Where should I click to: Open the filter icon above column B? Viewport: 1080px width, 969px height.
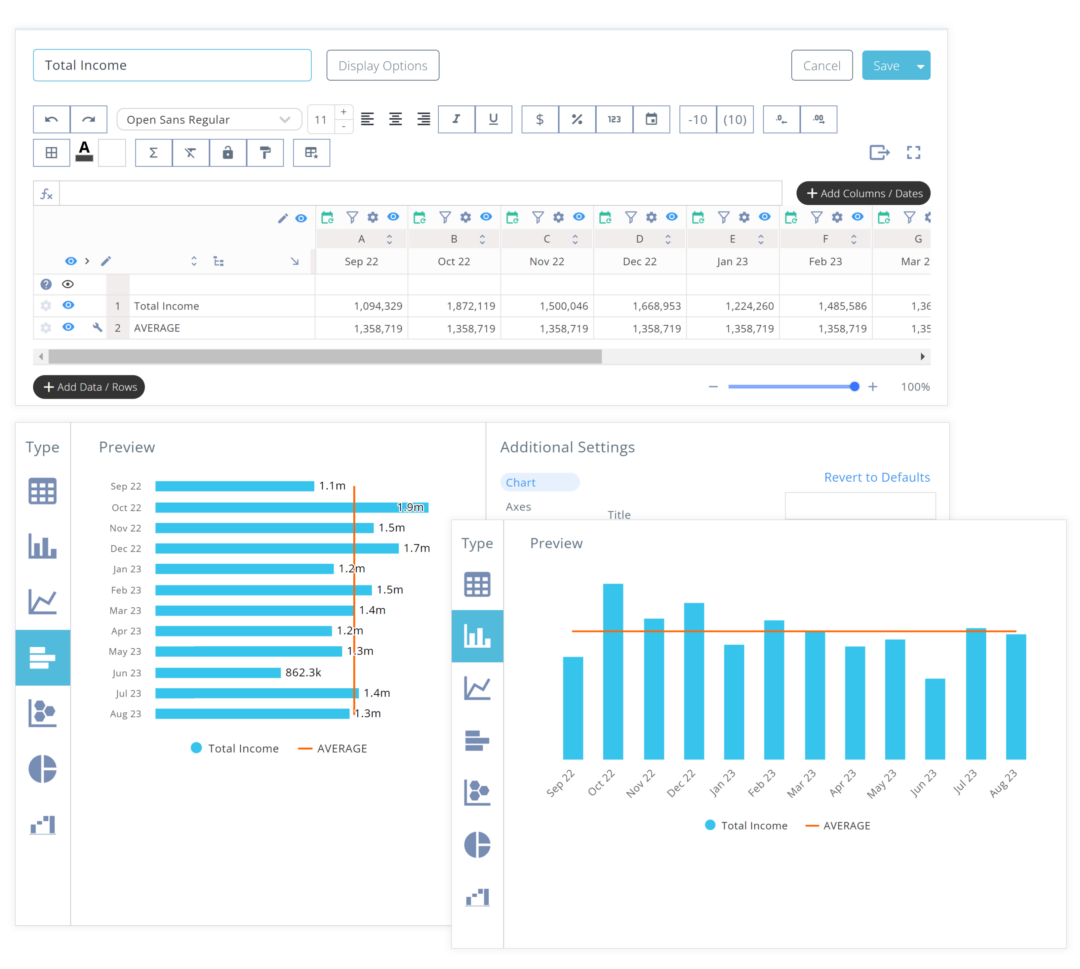point(445,217)
